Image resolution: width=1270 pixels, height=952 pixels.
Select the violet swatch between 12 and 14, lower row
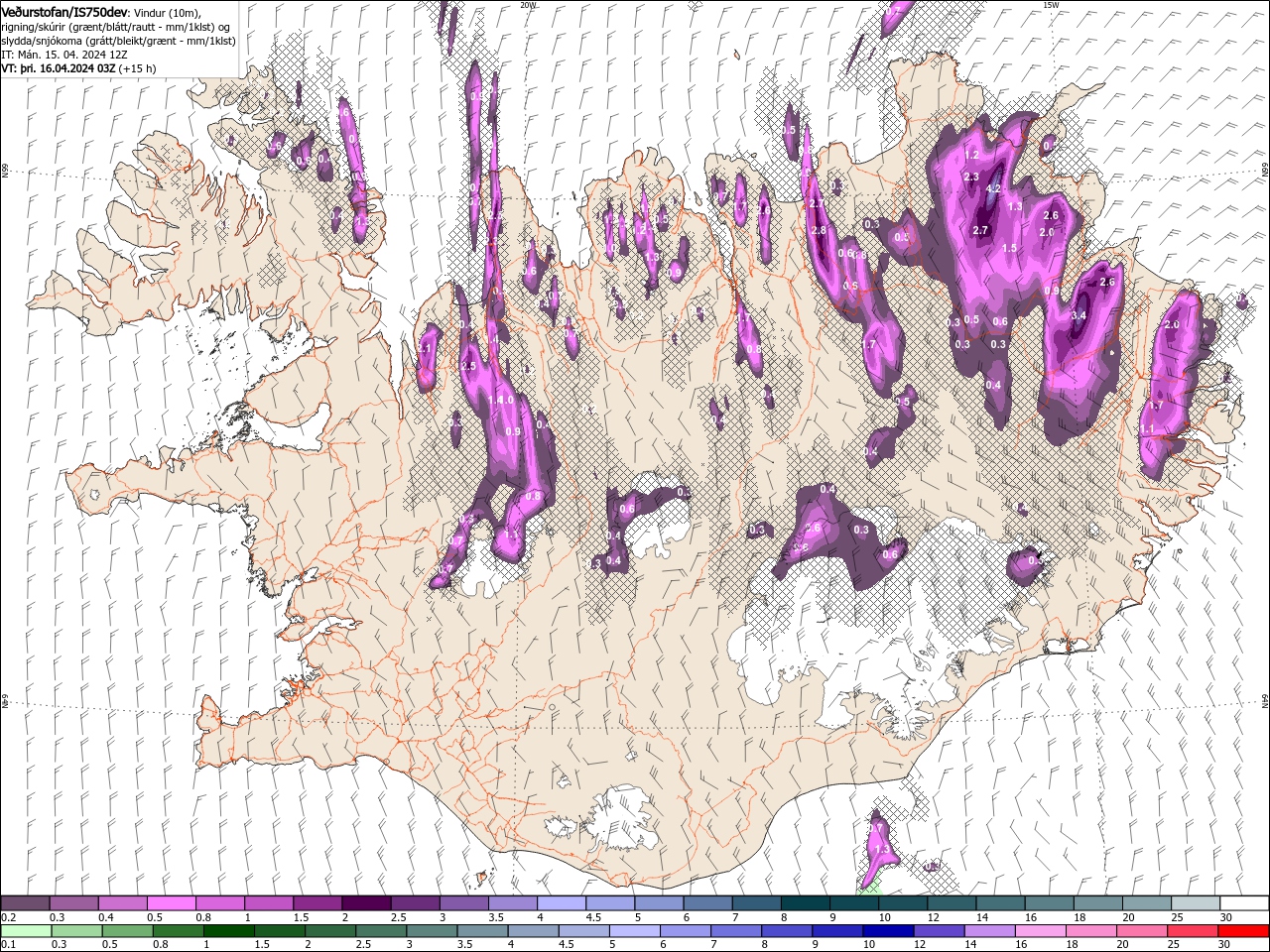click(940, 931)
